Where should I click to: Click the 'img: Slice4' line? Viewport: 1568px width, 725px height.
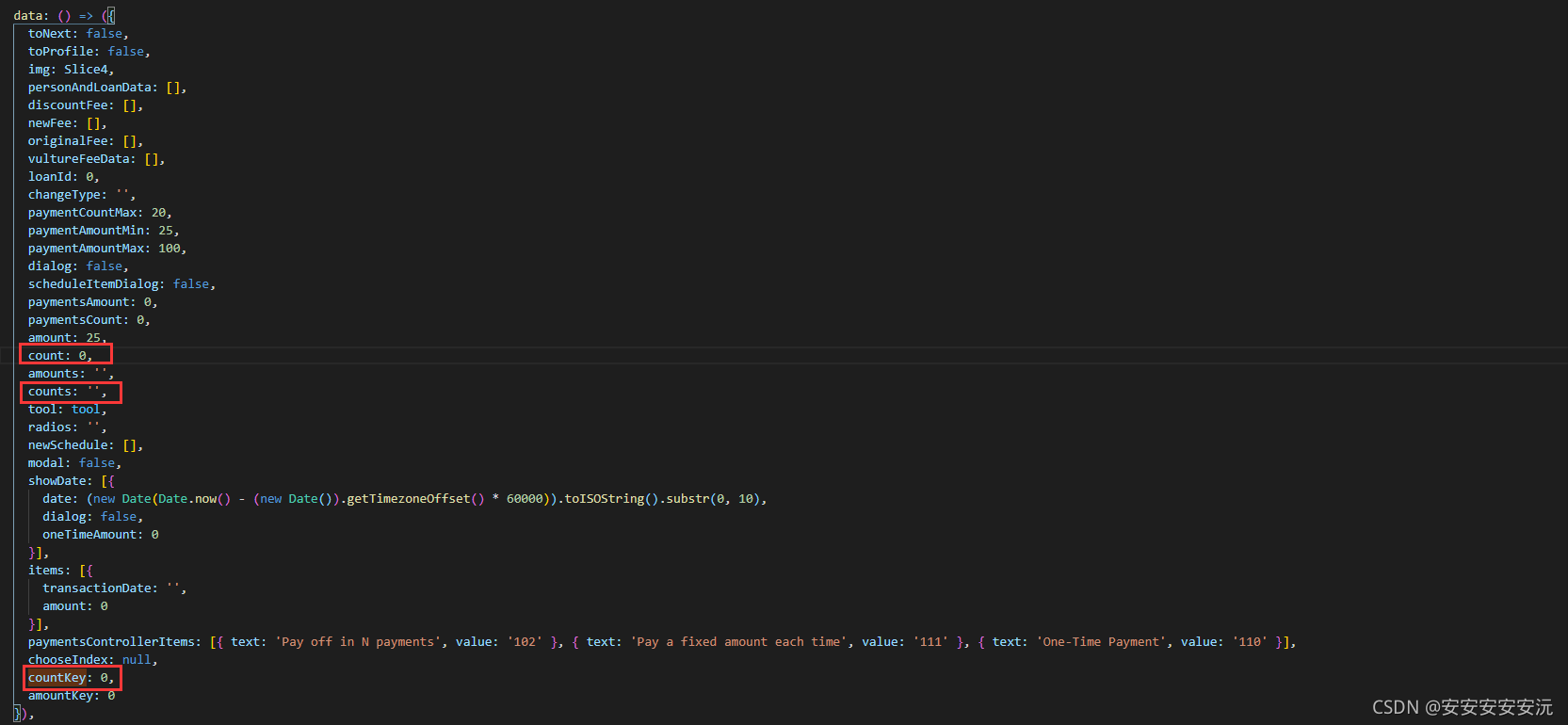pyautogui.click(x=71, y=70)
